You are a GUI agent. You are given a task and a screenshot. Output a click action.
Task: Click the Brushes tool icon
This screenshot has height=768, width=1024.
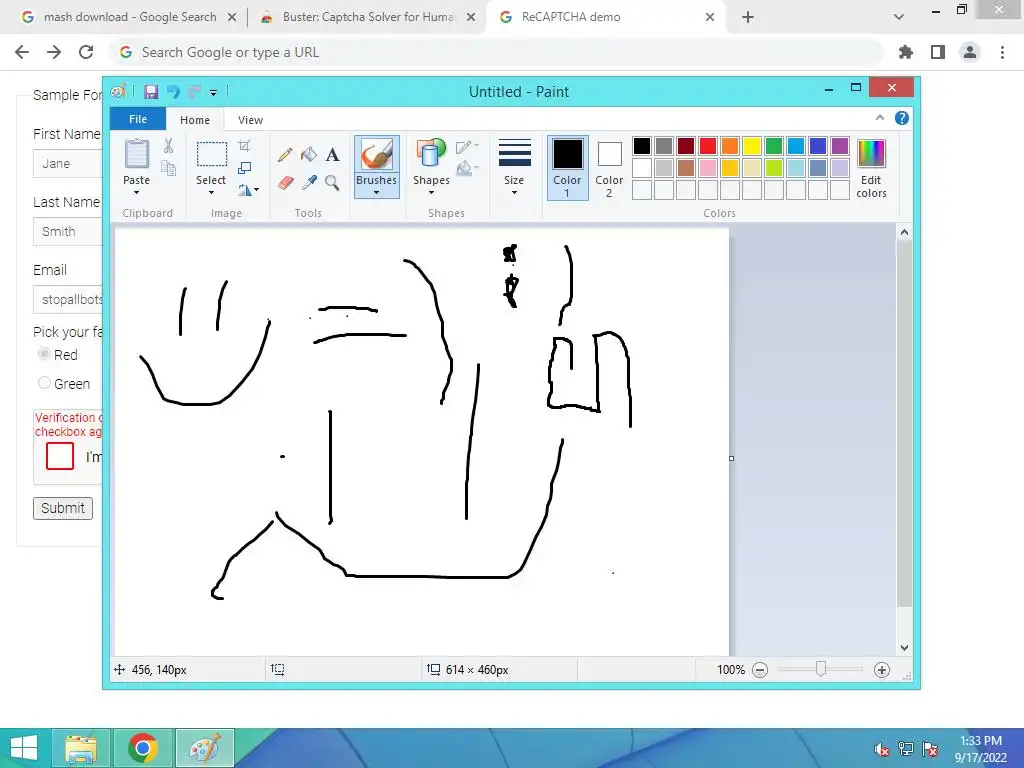pos(377,155)
